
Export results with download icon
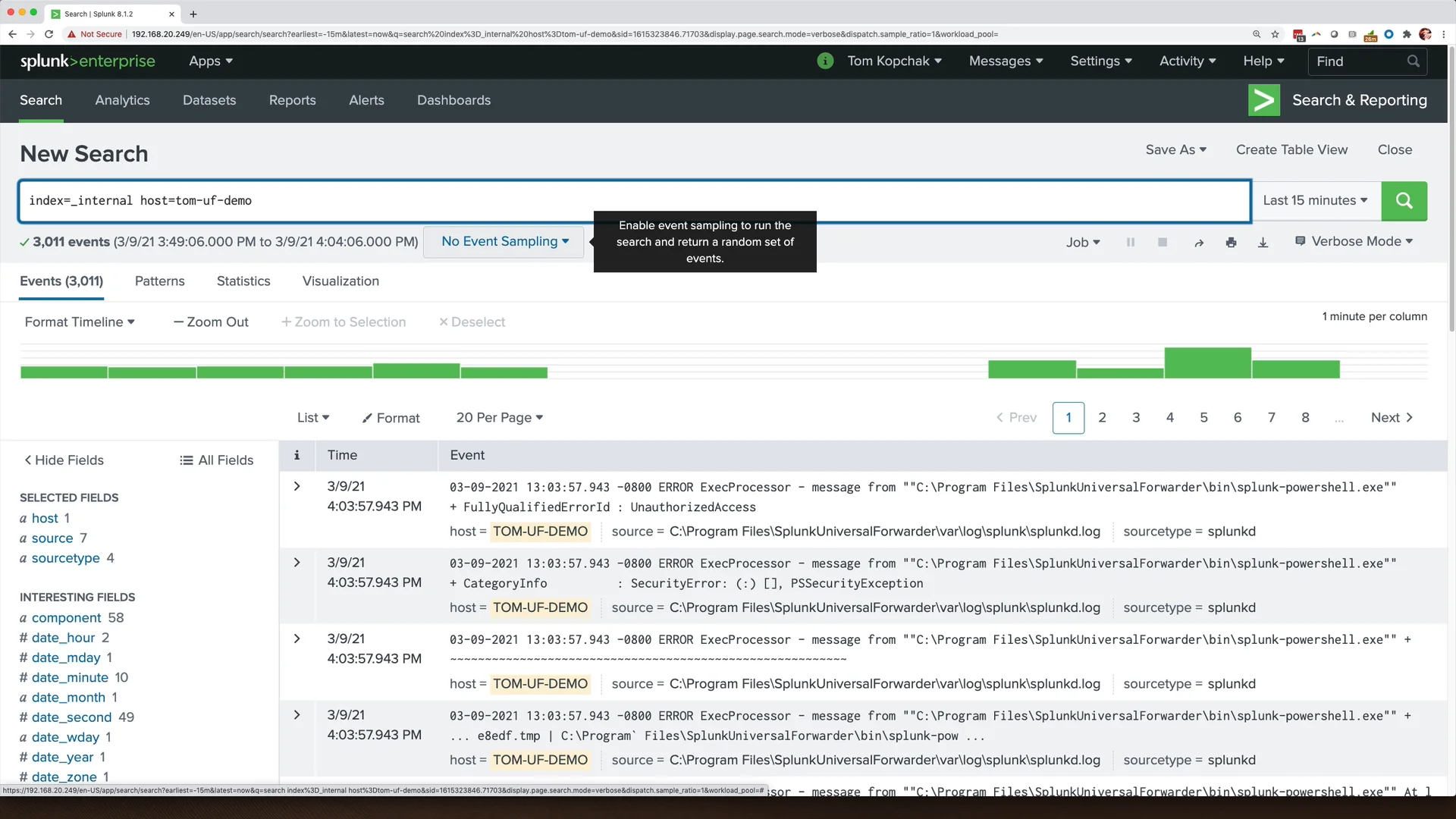[1263, 243]
